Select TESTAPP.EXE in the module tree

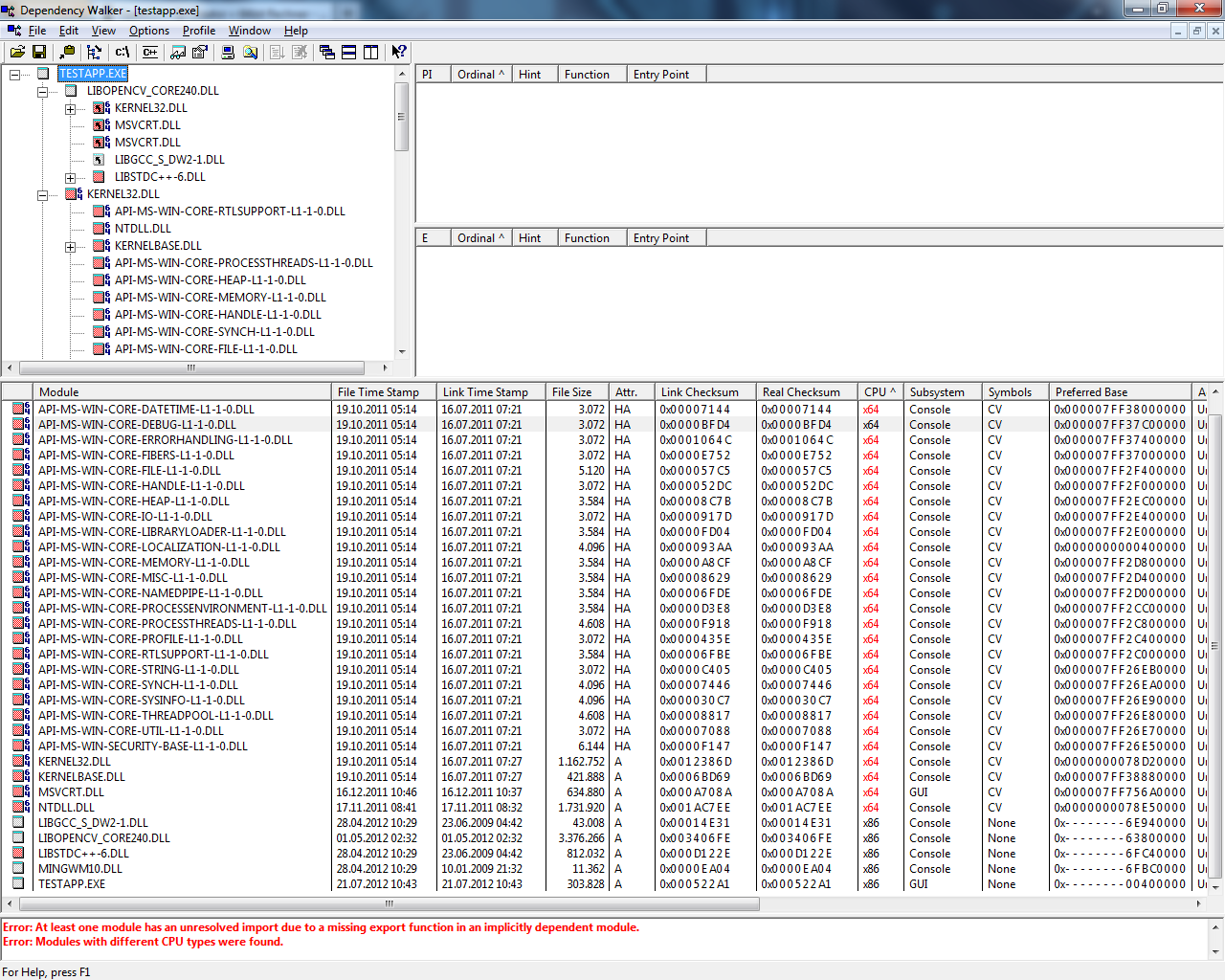(x=93, y=74)
